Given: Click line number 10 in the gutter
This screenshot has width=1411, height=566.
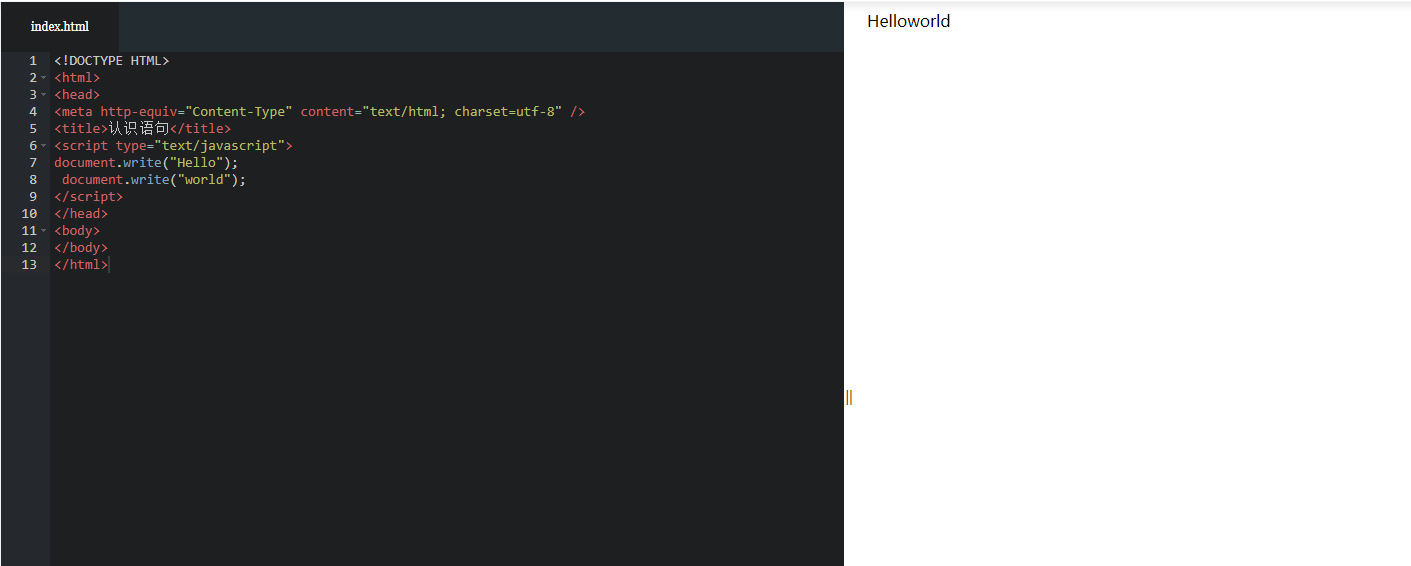Looking at the screenshot, I should point(29,214).
